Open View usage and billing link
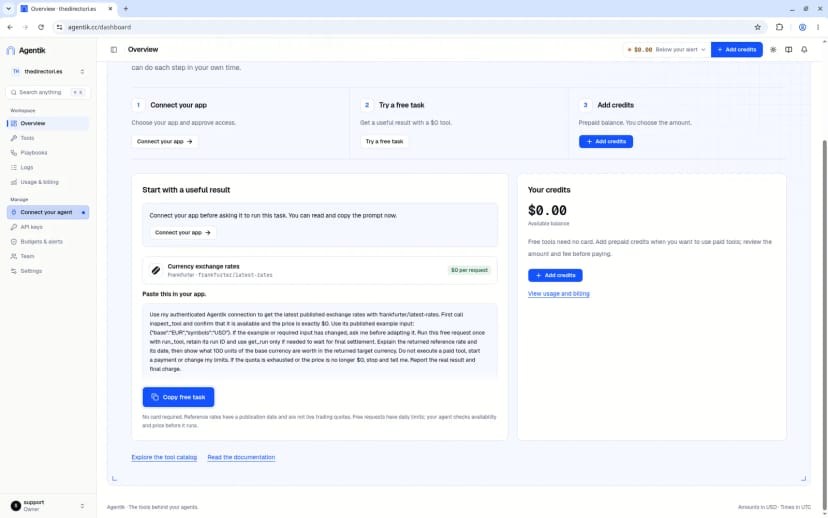828x518 pixels. pos(559,294)
